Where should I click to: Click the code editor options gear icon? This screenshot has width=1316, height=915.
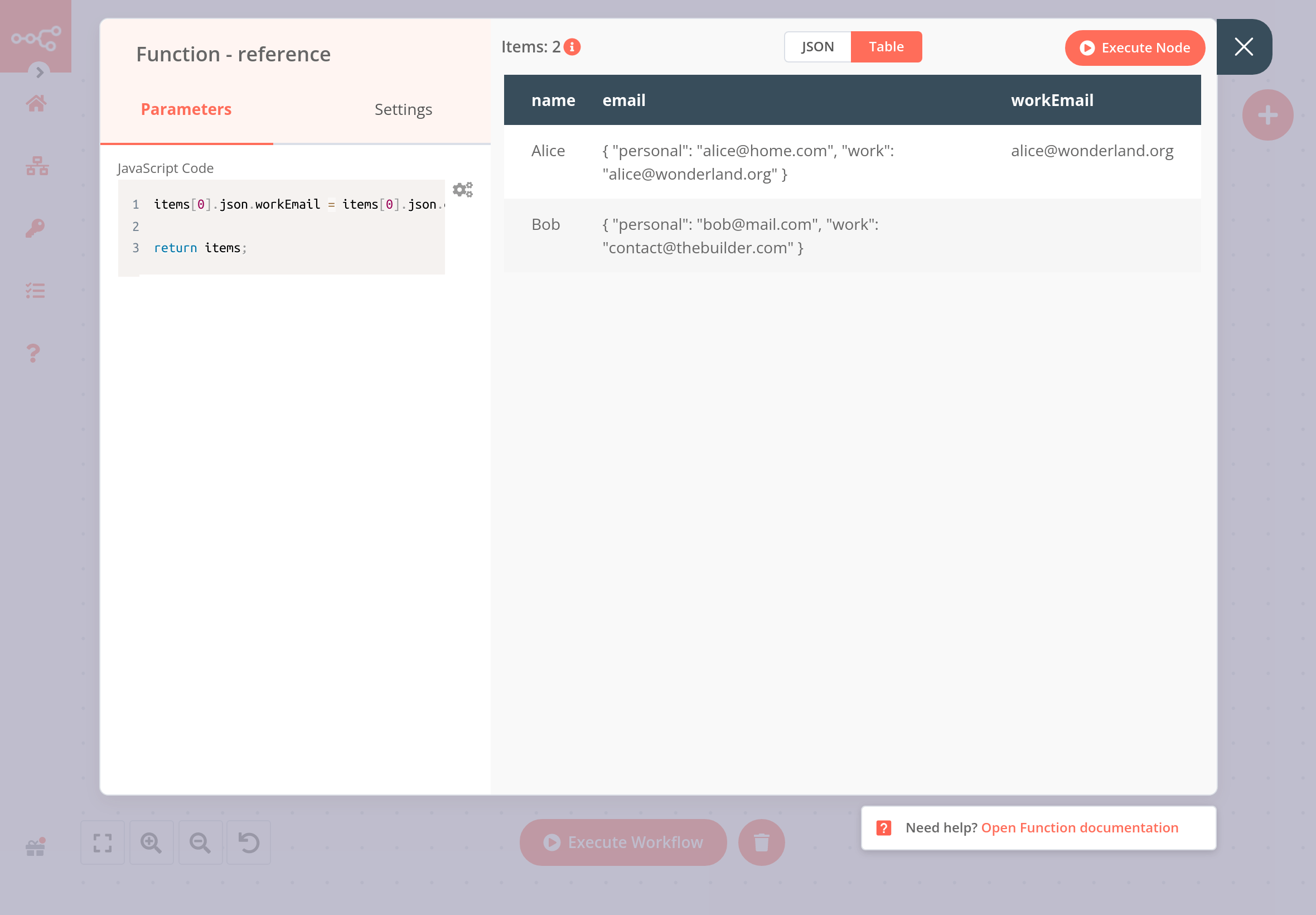click(x=462, y=190)
